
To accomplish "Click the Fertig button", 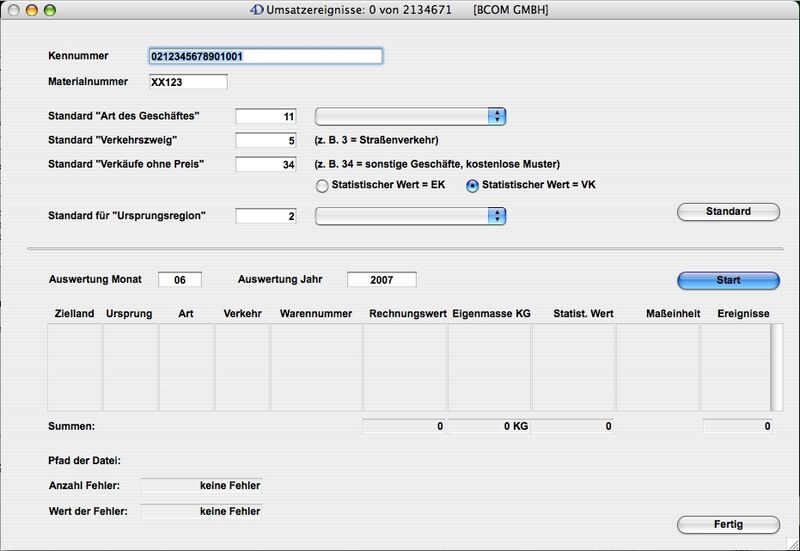I will pos(728,525).
